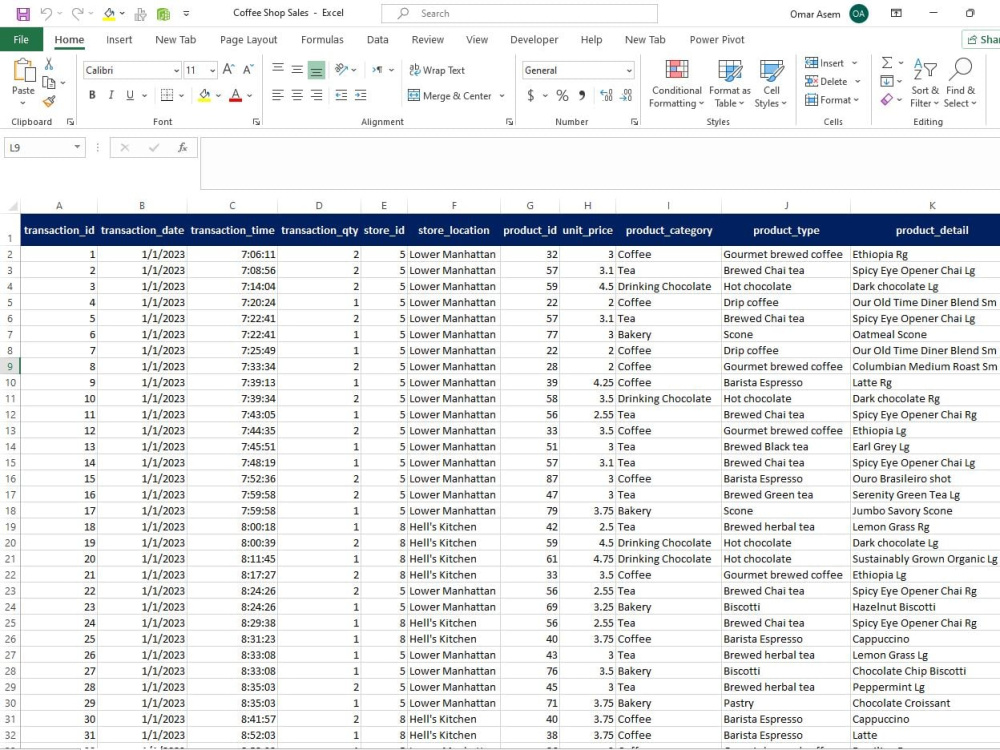This screenshot has width=1000, height=750.
Task: Click the Undo arrow icon
Action: 46,13
